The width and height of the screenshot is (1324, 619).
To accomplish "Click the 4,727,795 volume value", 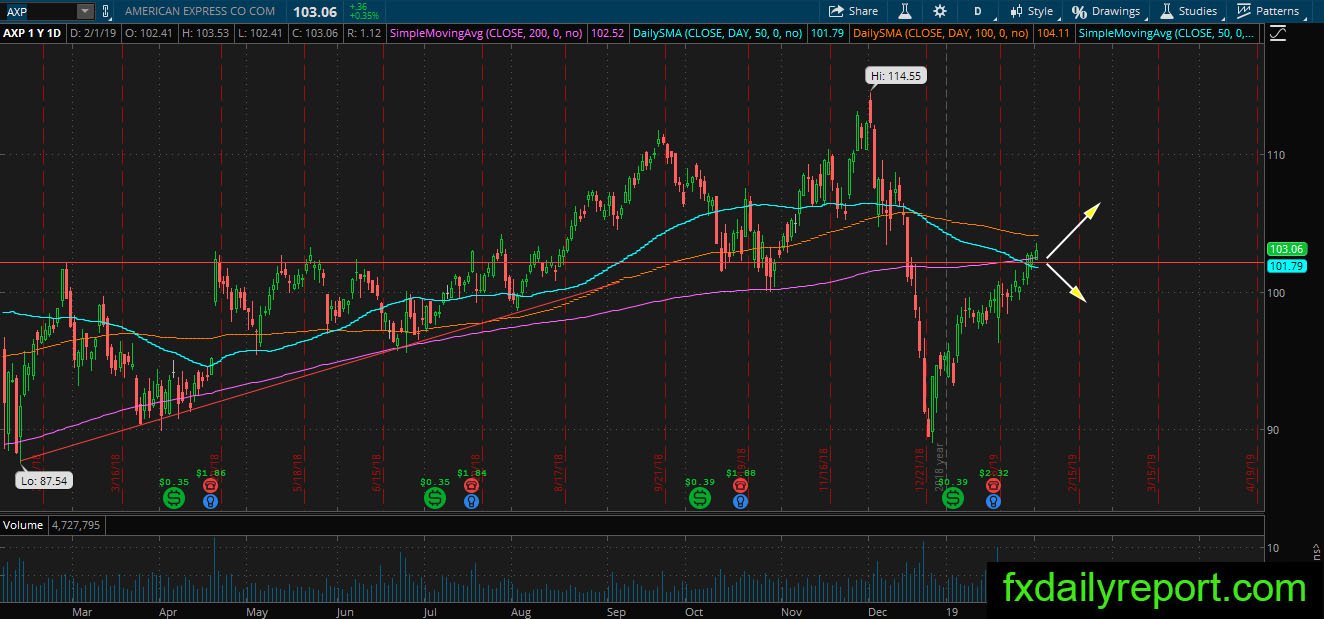I will (74, 525).
